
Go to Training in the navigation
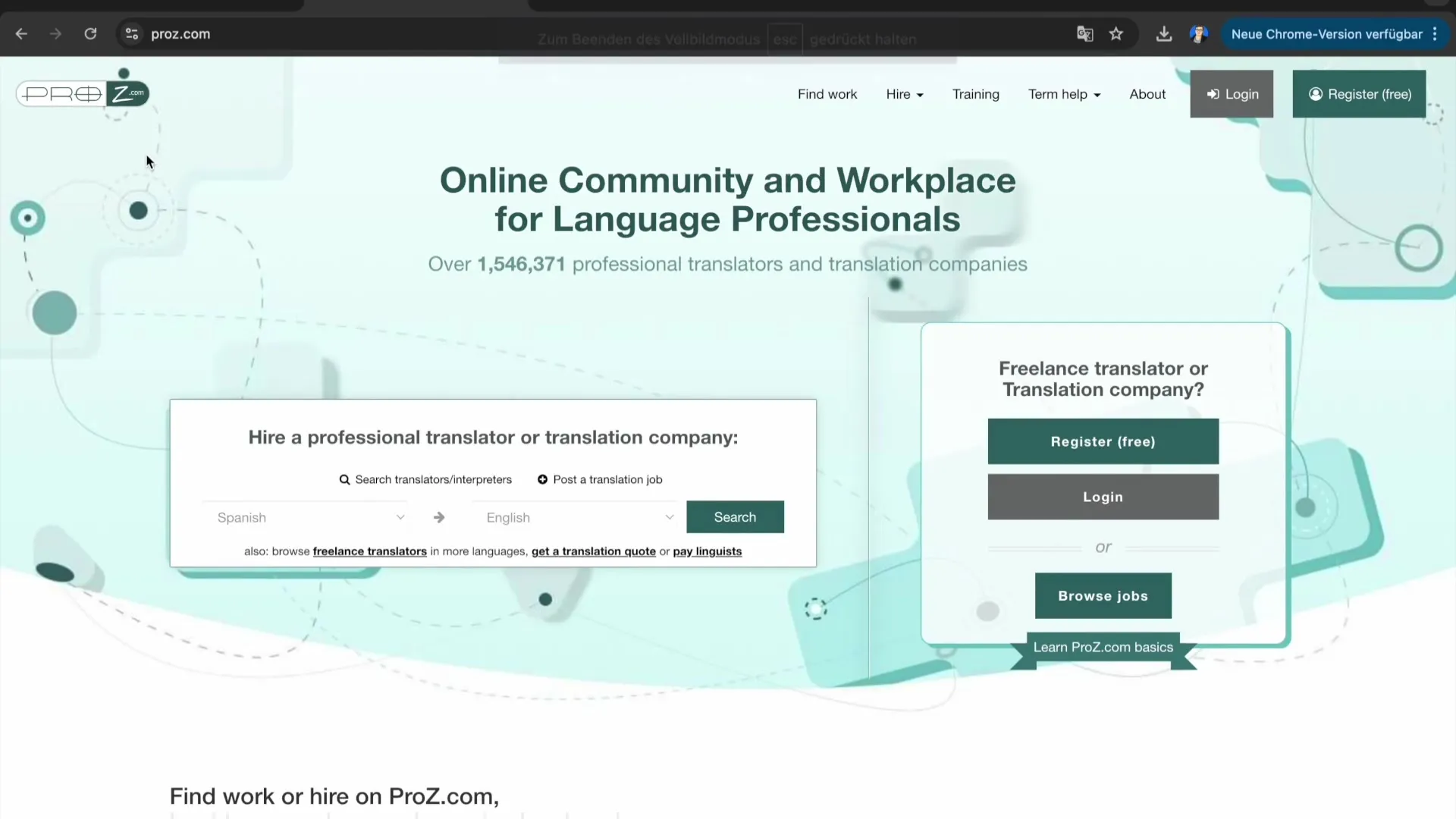coord(975,94)
